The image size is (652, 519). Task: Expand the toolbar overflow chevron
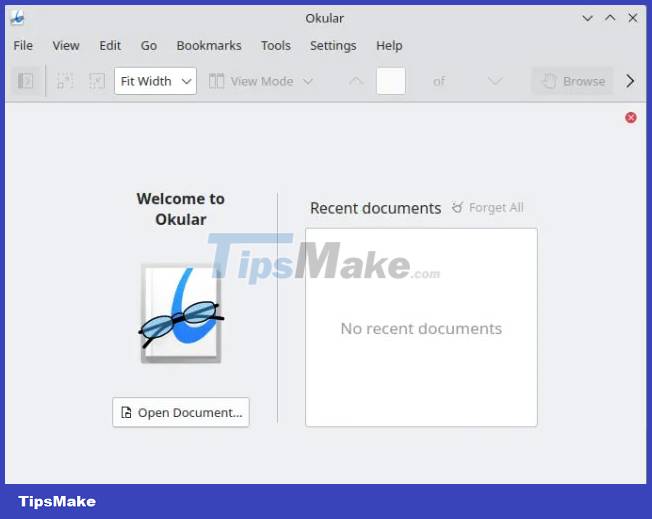pos(630,81)
